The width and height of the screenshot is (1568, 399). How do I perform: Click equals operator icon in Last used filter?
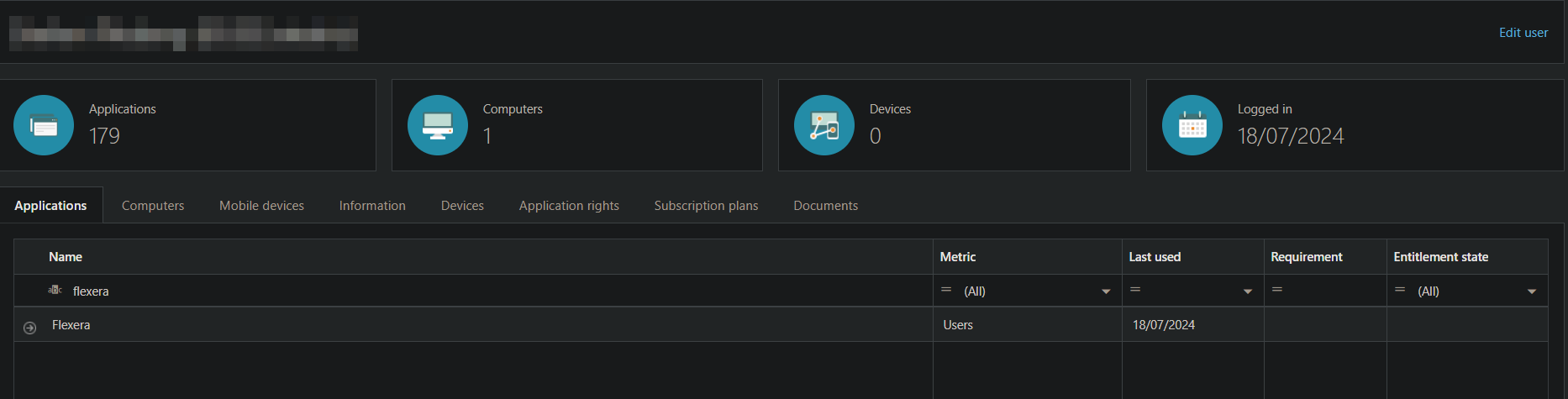[1135, 290]
